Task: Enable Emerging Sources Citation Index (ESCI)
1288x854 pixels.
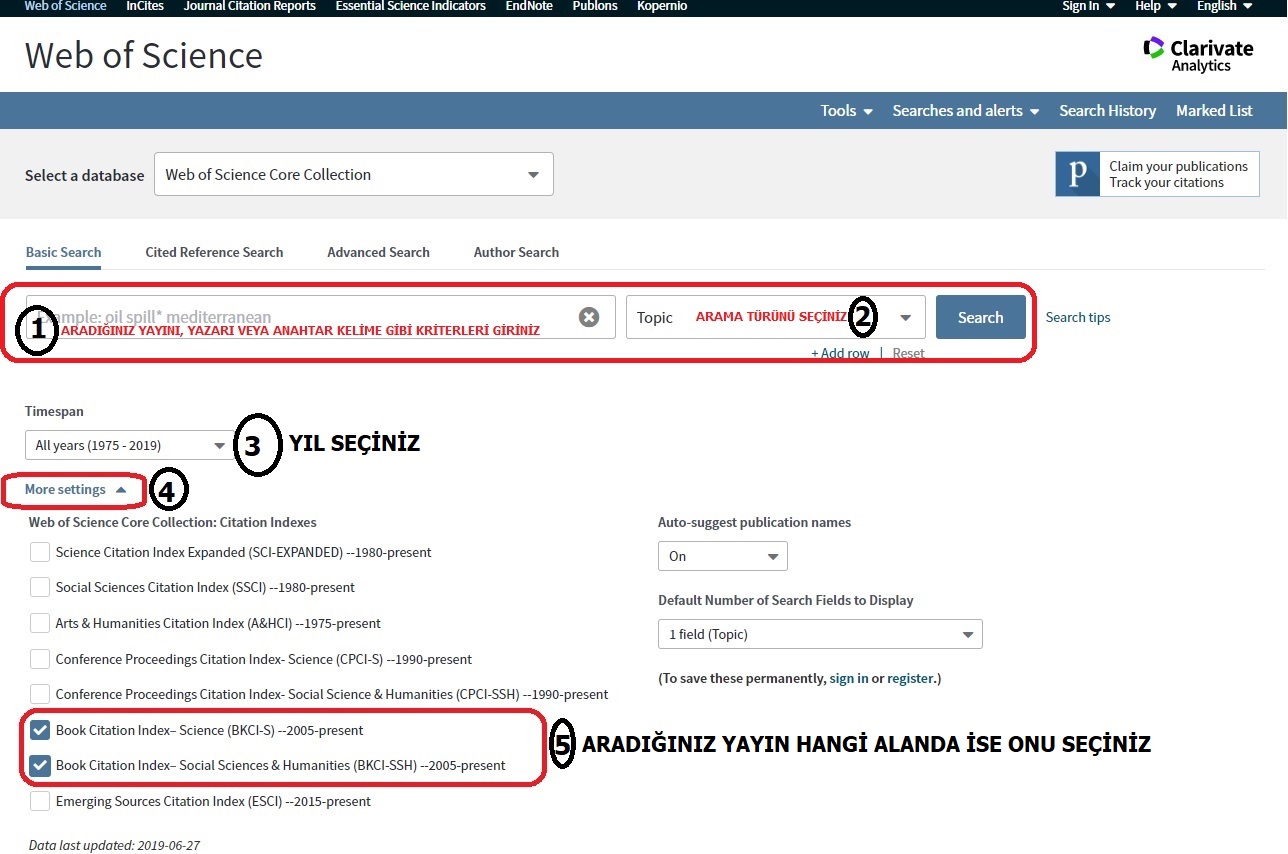Action: coord(39,801)
